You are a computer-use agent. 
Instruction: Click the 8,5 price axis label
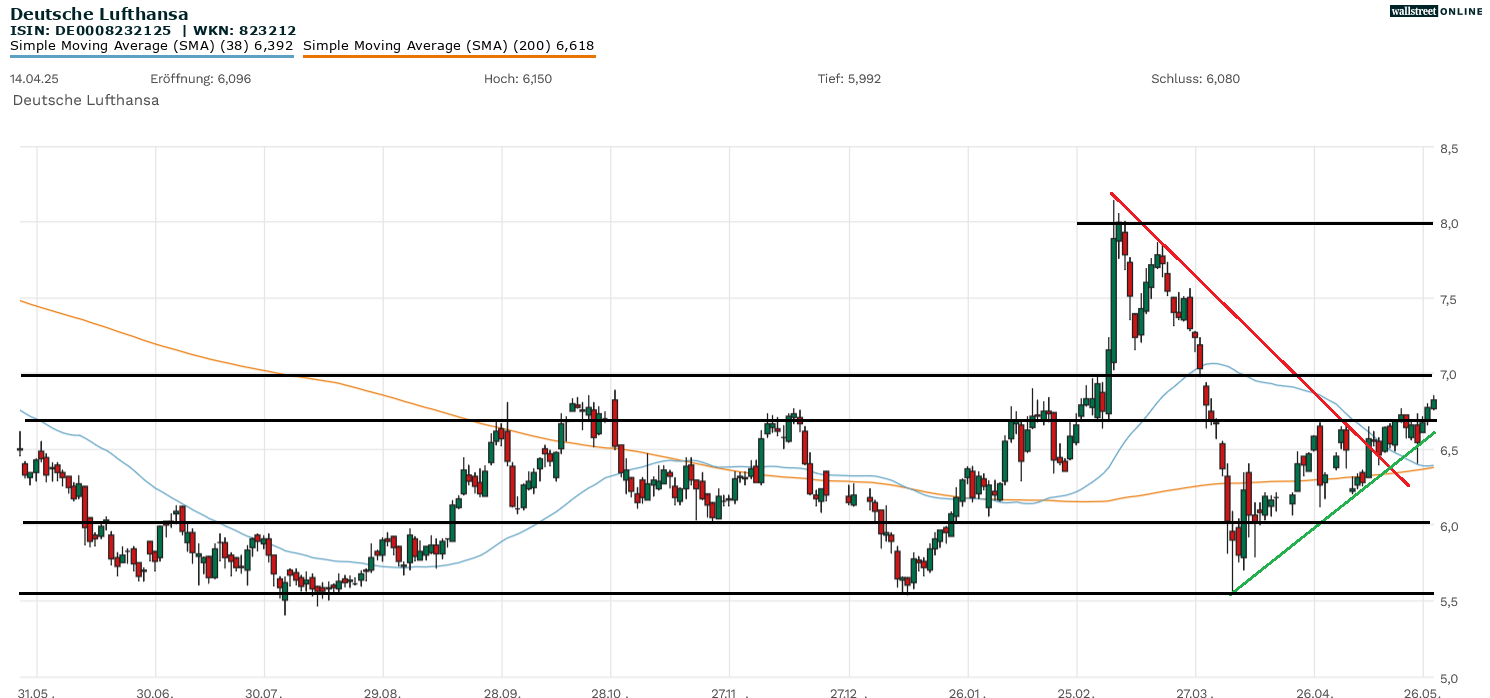[x=1448, y=148]
